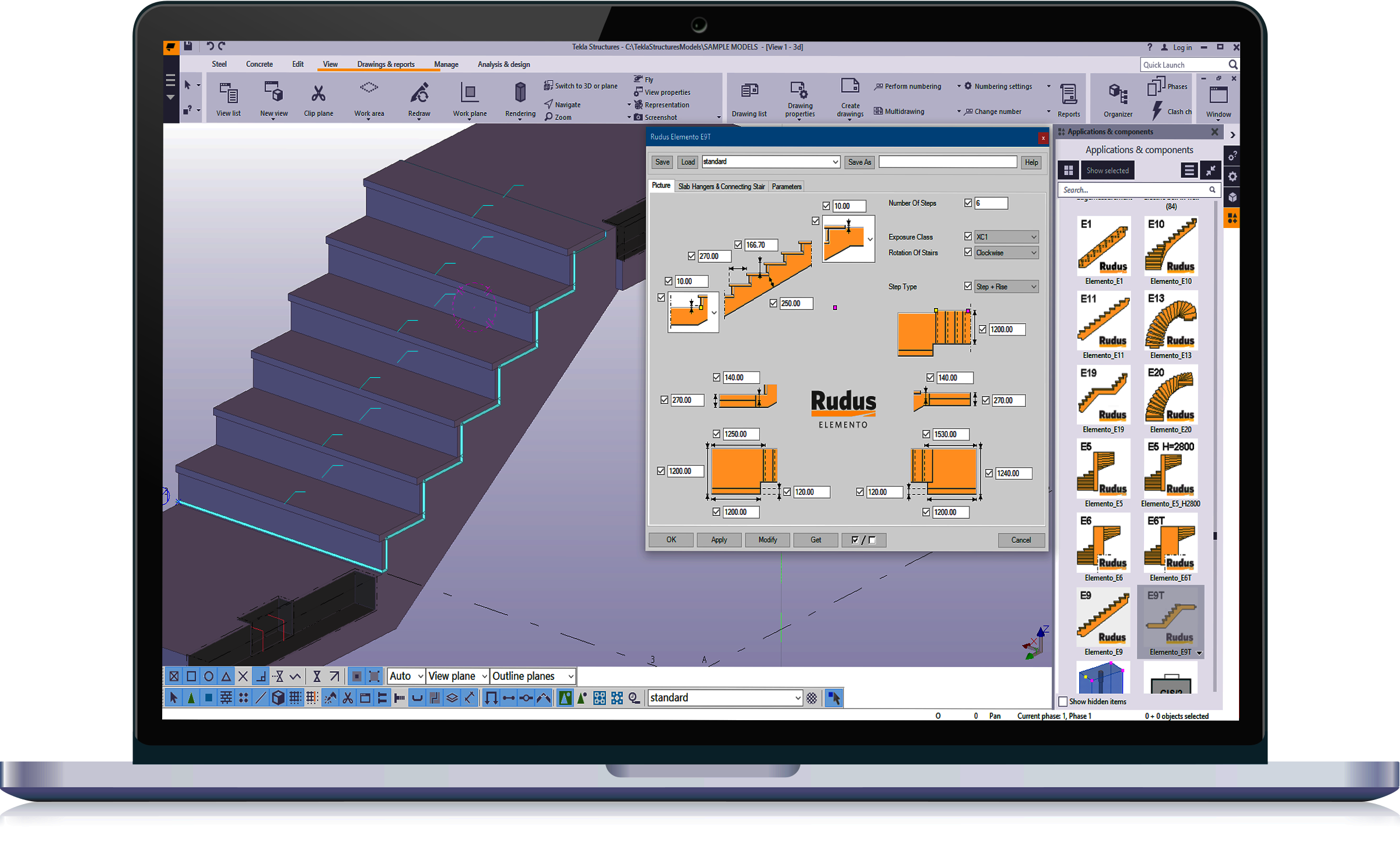
Task: Open the Rotation Of Stairs Clockwise dropdown
Action: (1006, 252)
